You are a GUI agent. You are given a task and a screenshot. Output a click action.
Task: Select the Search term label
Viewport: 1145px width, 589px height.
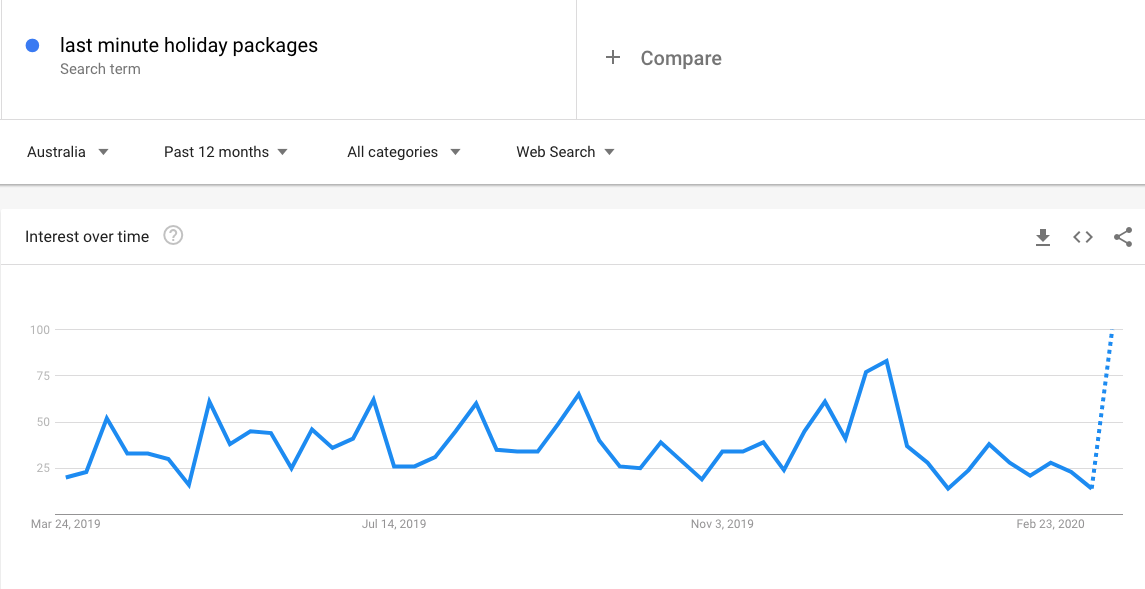click(x=100, y=69)
